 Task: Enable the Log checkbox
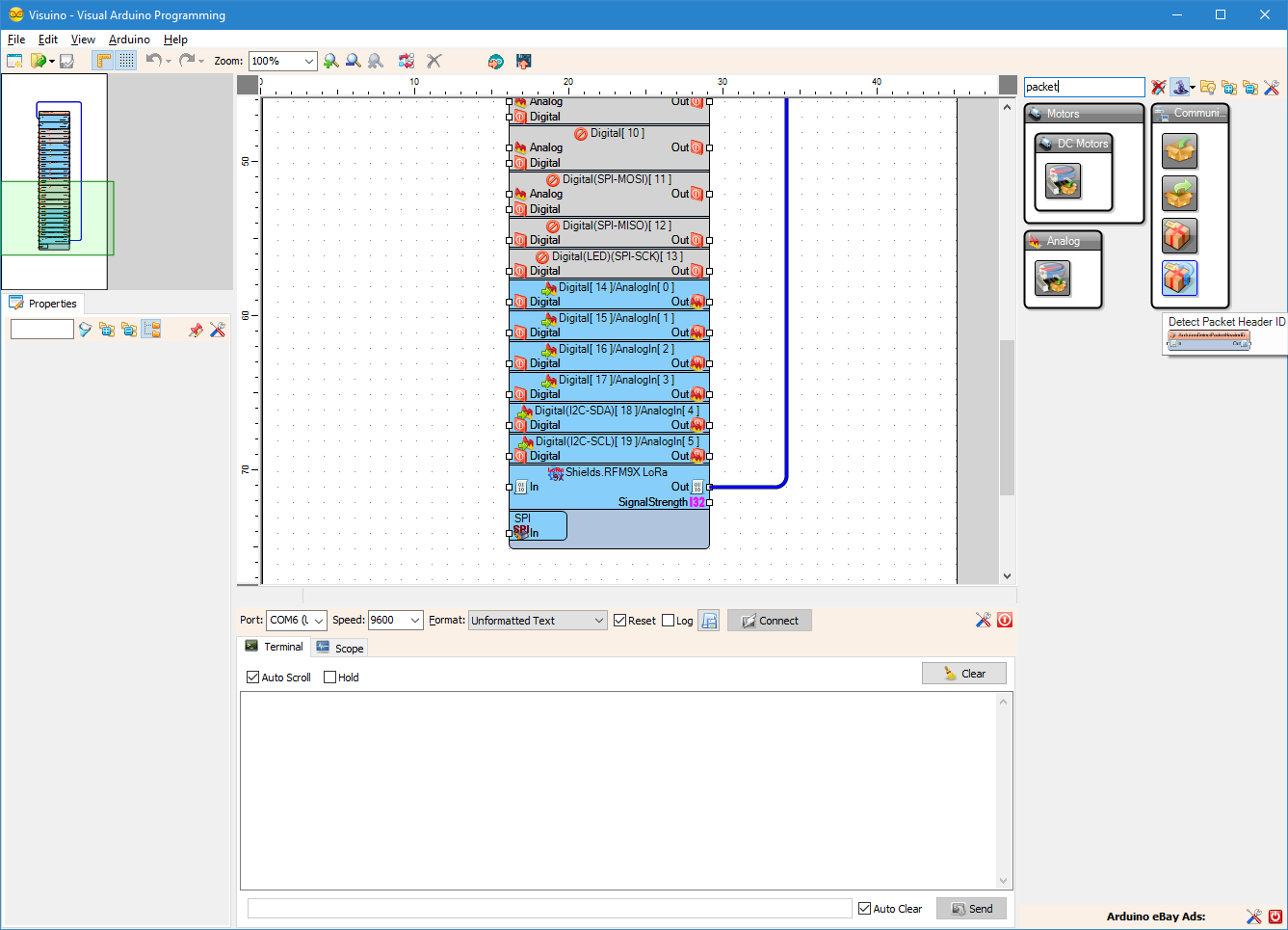coord(667,620)
